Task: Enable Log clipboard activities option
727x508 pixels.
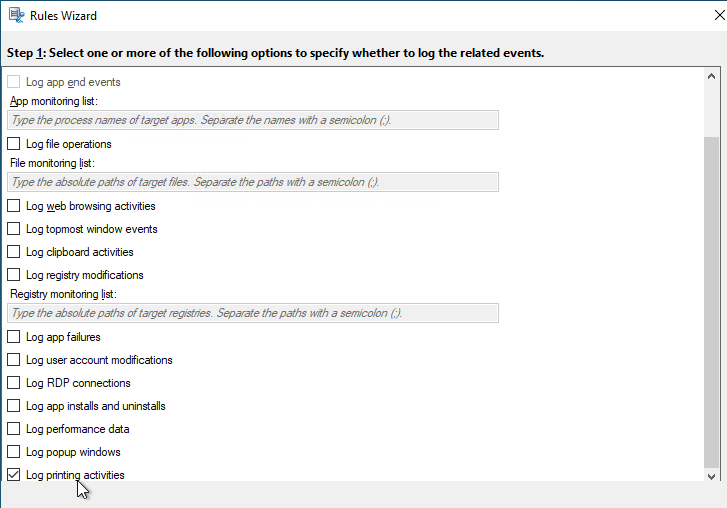Action: pos(13,252)
